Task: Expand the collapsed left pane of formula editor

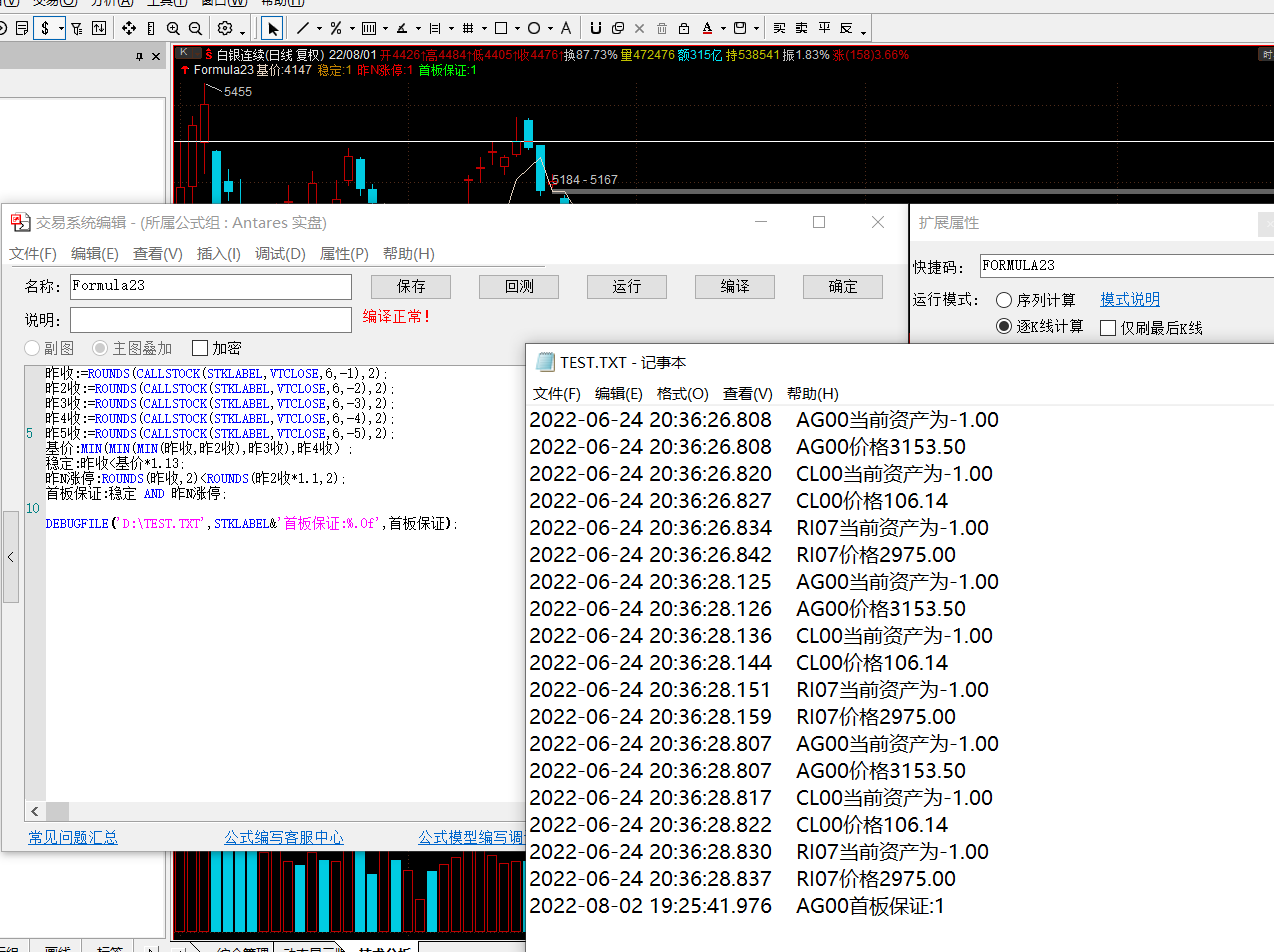Action: tap(11, 557)
